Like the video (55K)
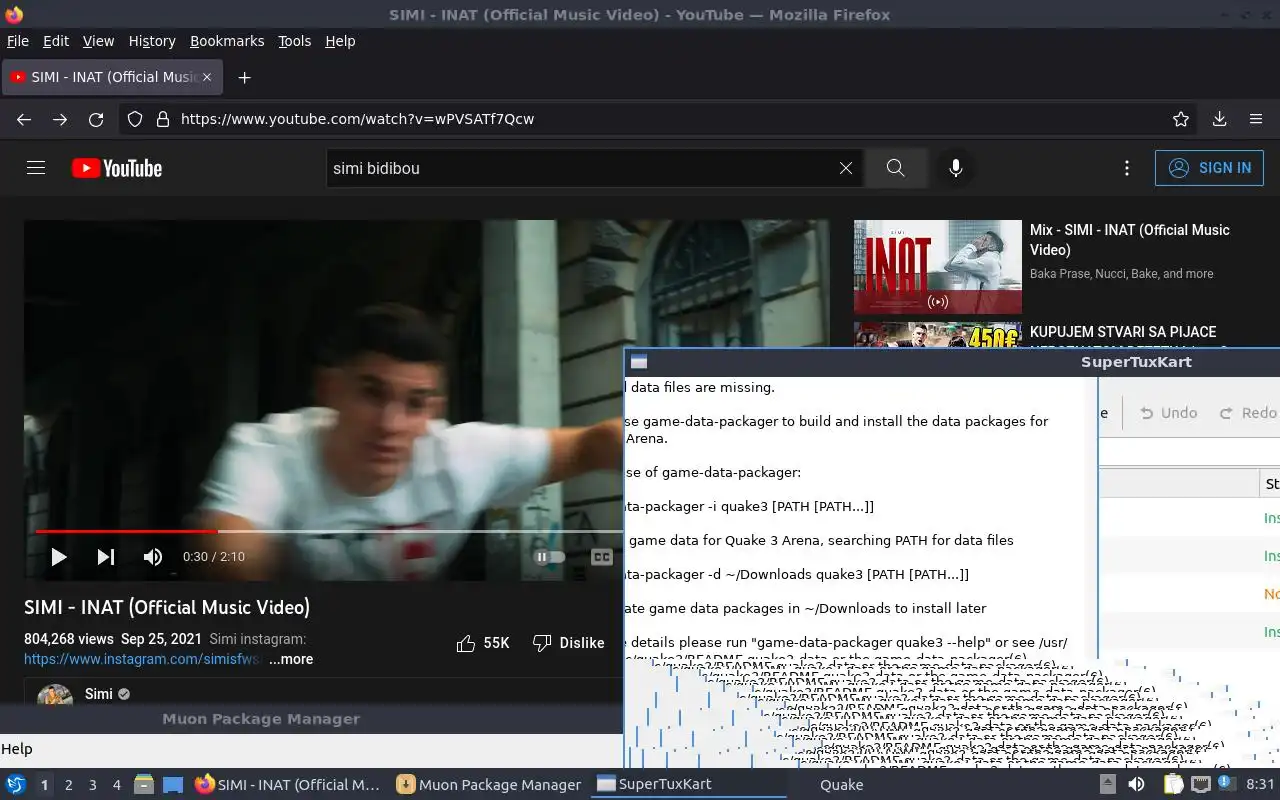 (x=483, y=643)
